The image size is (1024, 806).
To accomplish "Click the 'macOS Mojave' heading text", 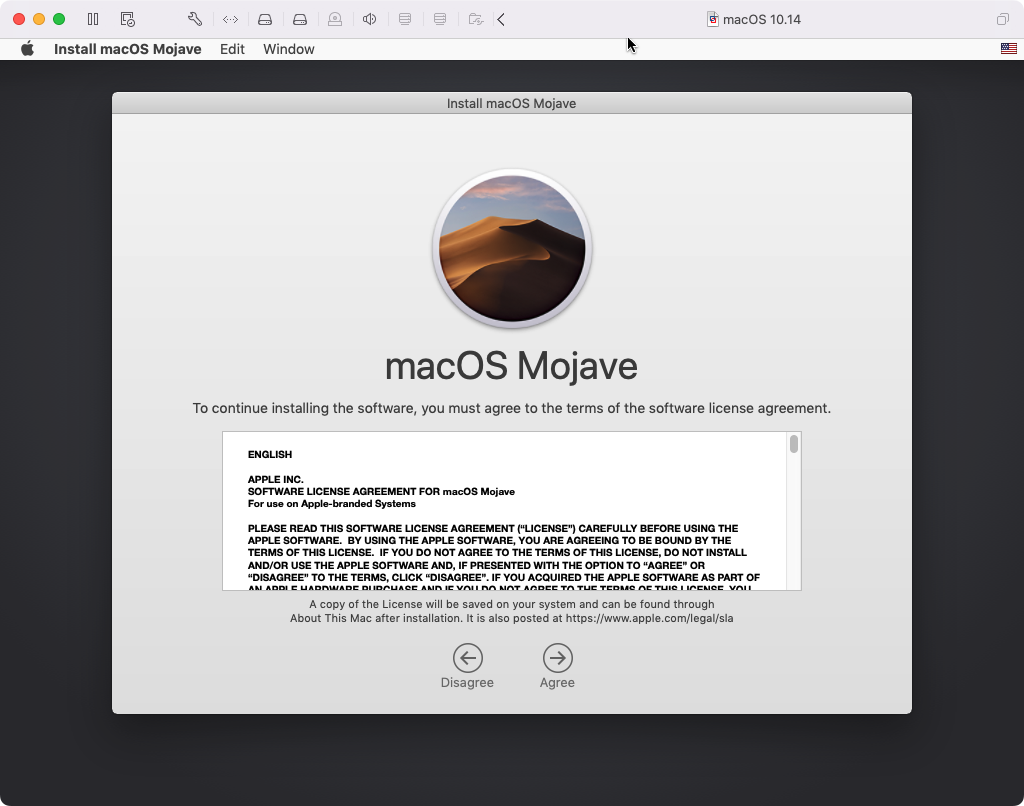I will click(511, 366).
